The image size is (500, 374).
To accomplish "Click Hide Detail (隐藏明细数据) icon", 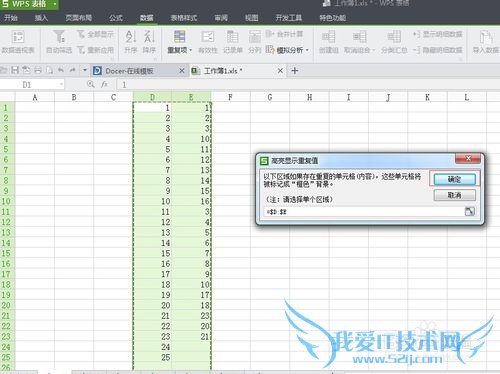I will pos(416,50).
